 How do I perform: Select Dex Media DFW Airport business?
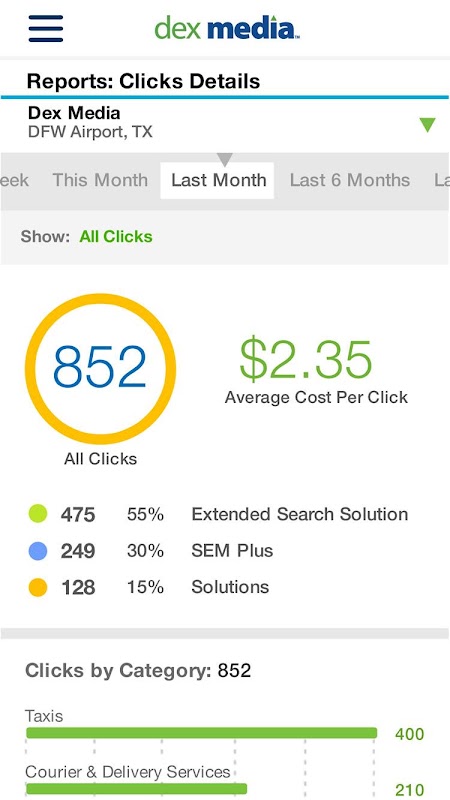click(90, 122)
